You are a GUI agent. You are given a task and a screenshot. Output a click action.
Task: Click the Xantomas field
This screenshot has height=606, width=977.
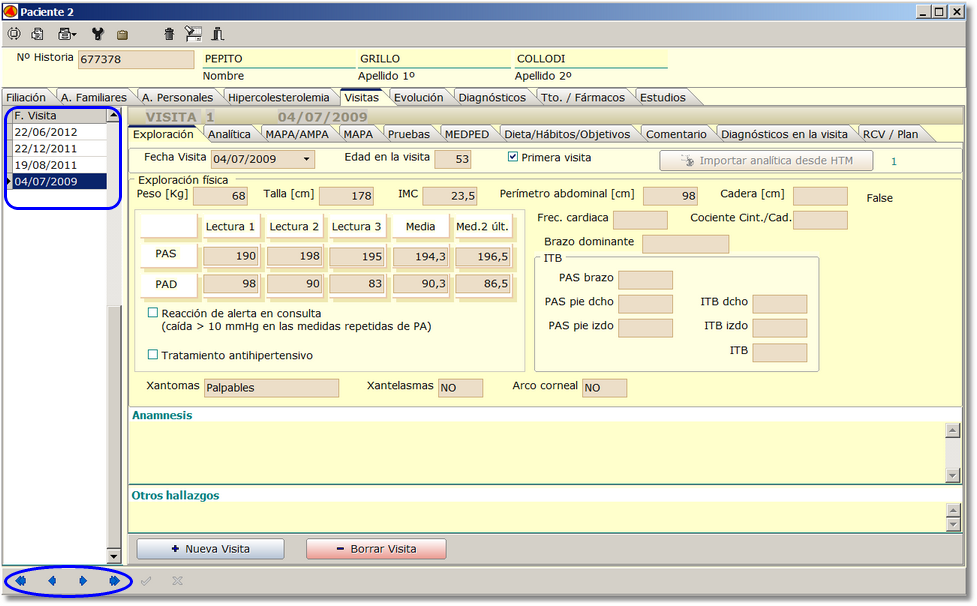pos(272,388)
